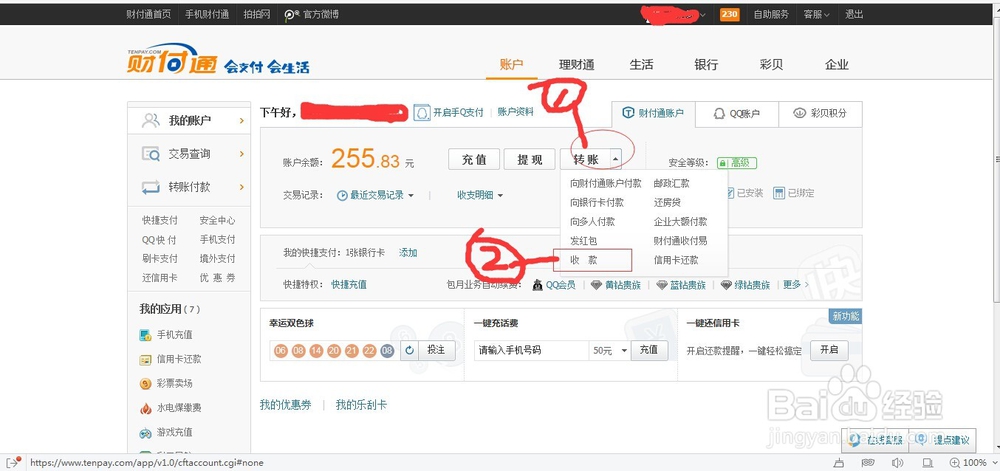Click the 我的账户 person icon in sidebar

pos(151,120)
